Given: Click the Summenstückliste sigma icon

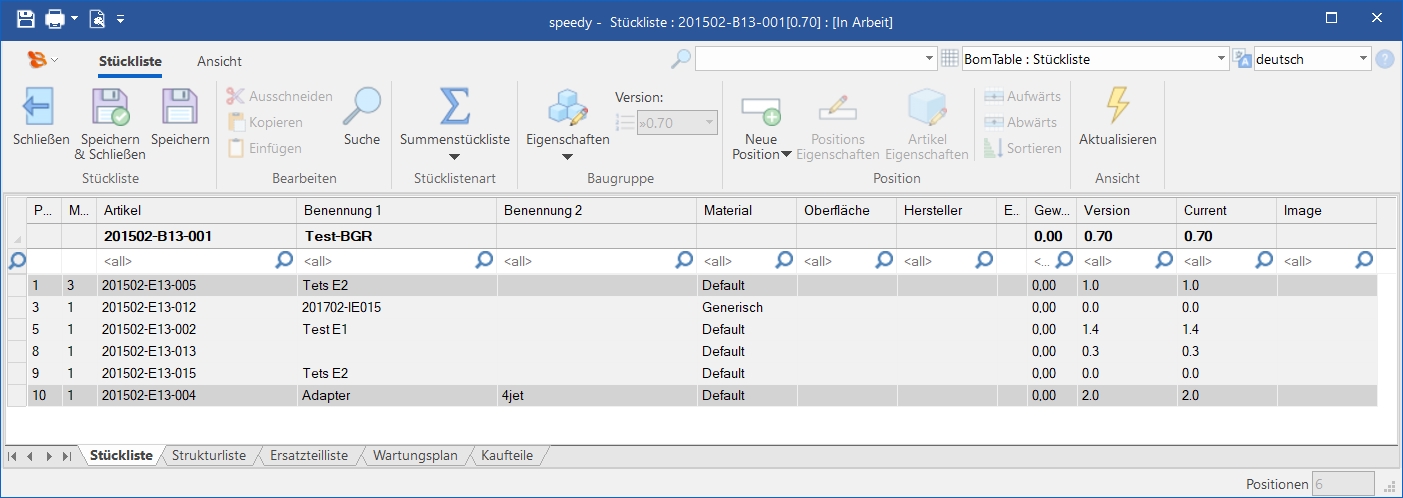Looking at the screenshot, I should pyautogui.click(x=454, y=106).
